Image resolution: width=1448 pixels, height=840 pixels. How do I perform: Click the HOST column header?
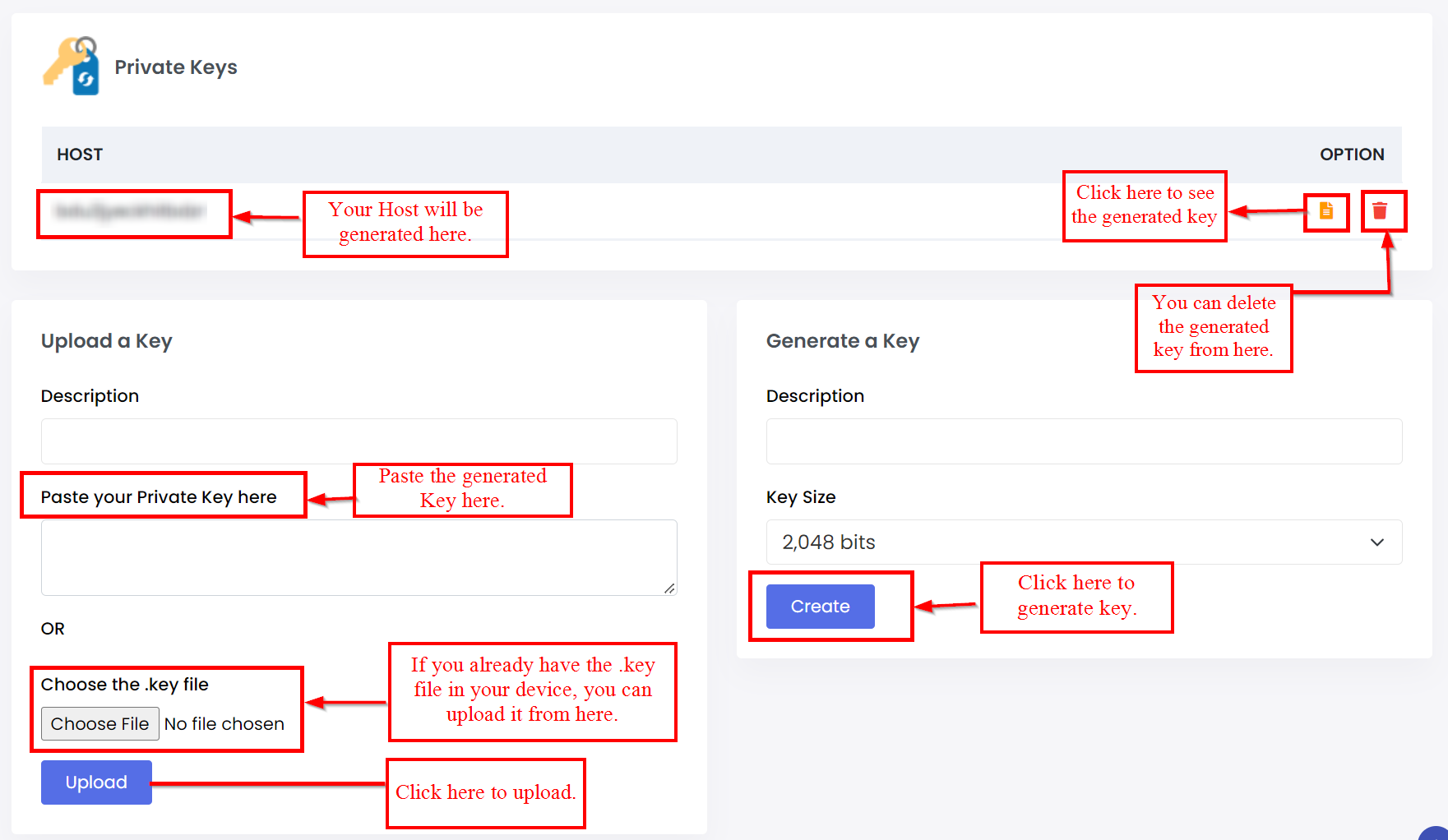pos(80,155)
